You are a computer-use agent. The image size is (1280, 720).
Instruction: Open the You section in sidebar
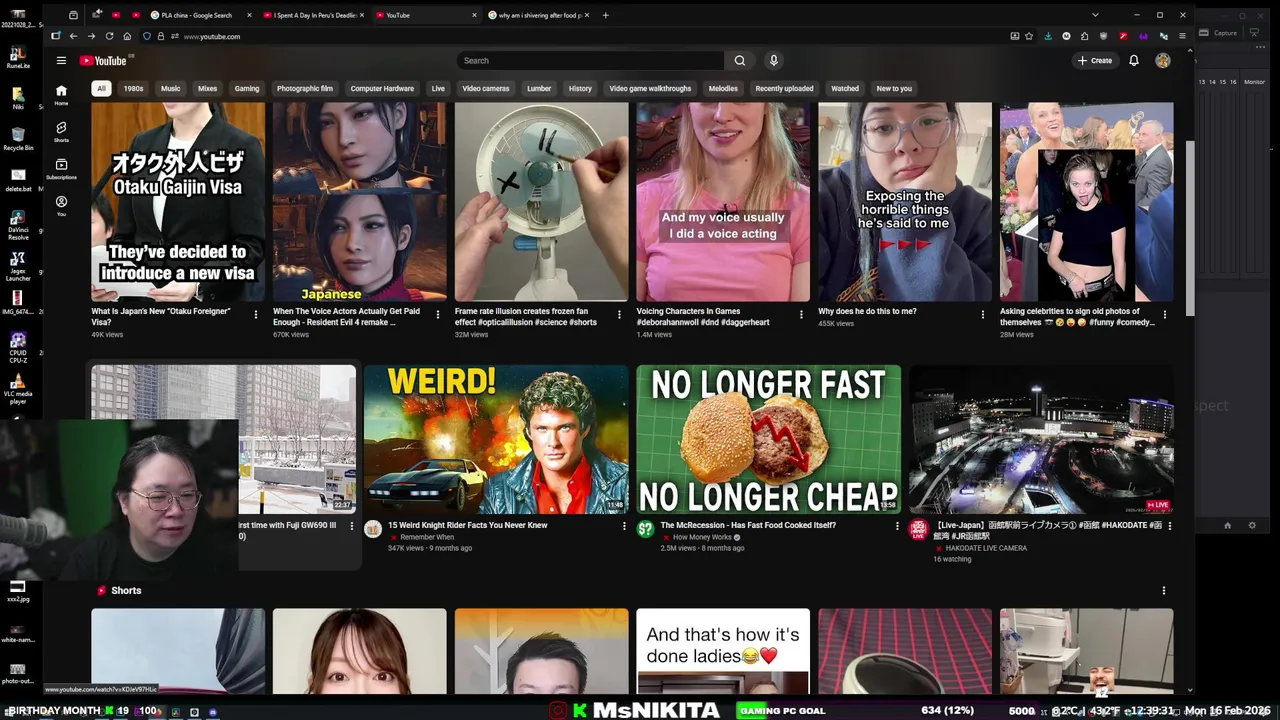[x=61, y=206]
